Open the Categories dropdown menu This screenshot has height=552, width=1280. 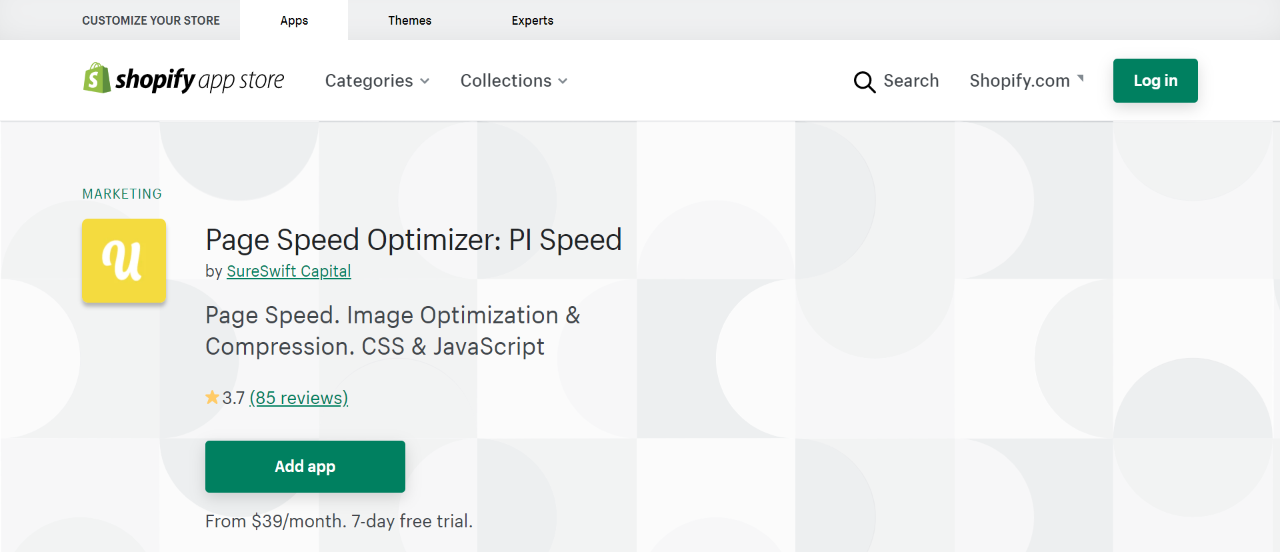[x=377, y=81]
